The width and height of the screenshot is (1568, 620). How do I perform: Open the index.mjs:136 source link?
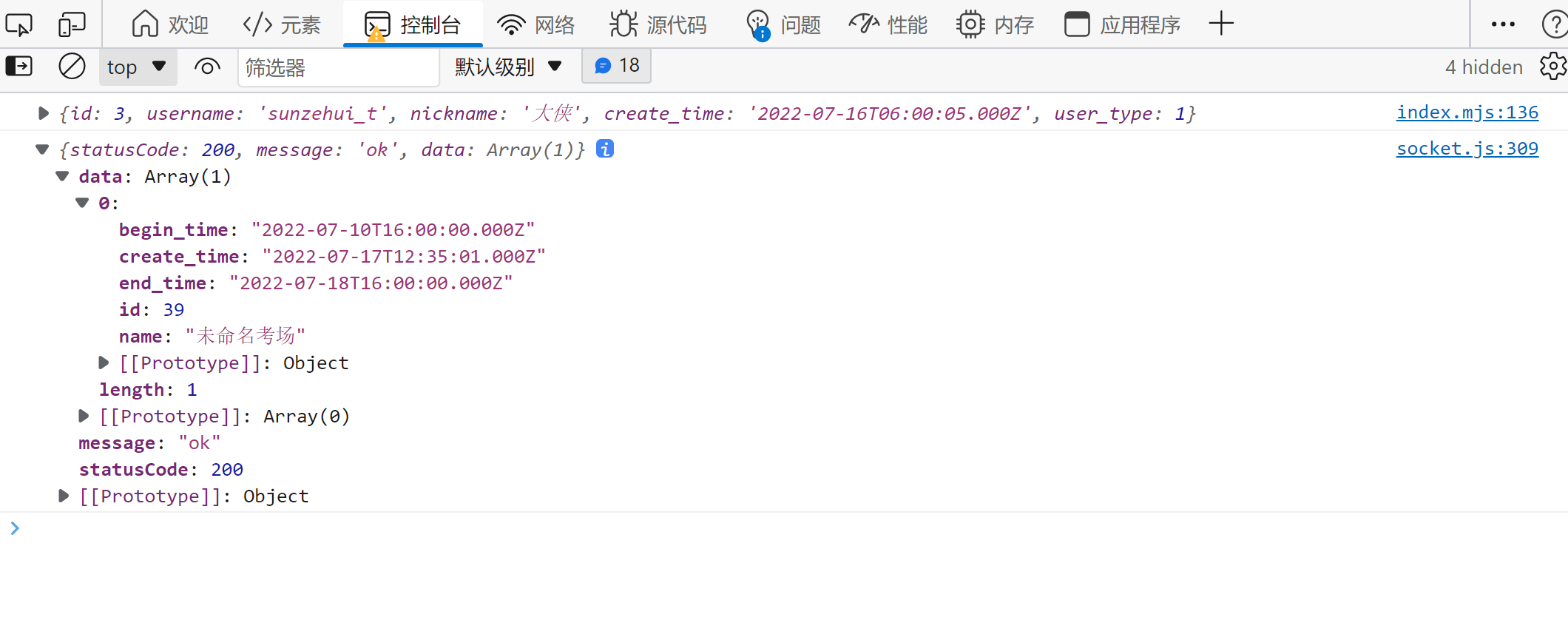click(x=1467, y=112)
